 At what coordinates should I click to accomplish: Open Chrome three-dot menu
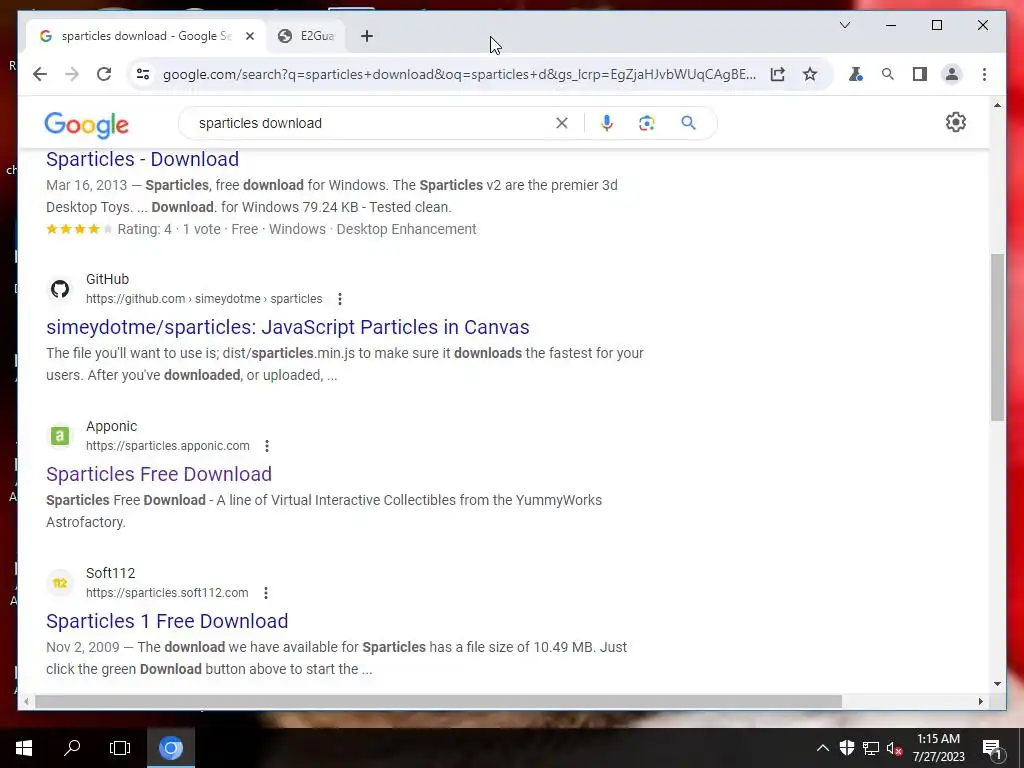pyautogui.click(x=984, y=74)
